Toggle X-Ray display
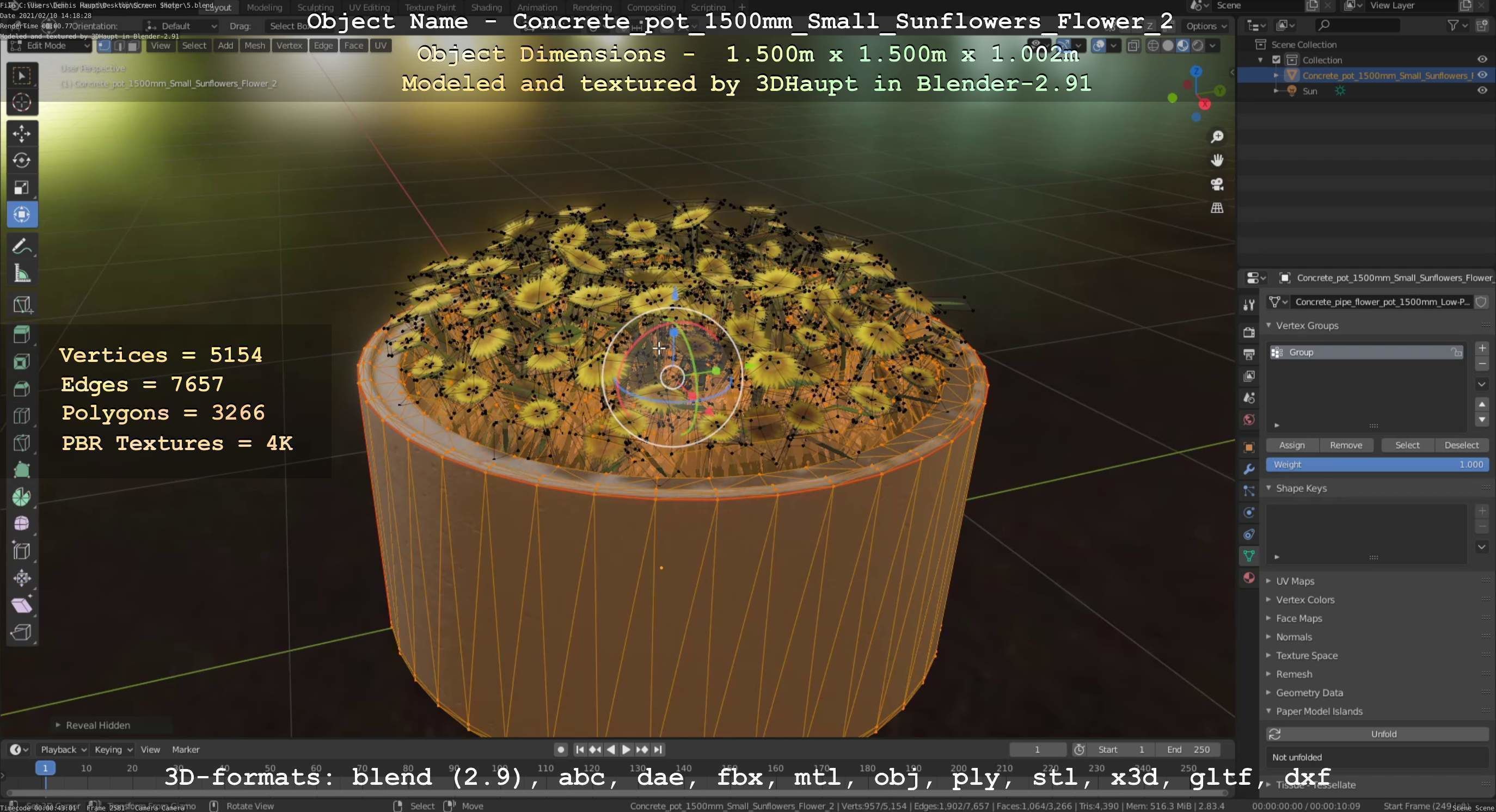The width and height of the screenshot is (1496, 812). [1133, 46]
